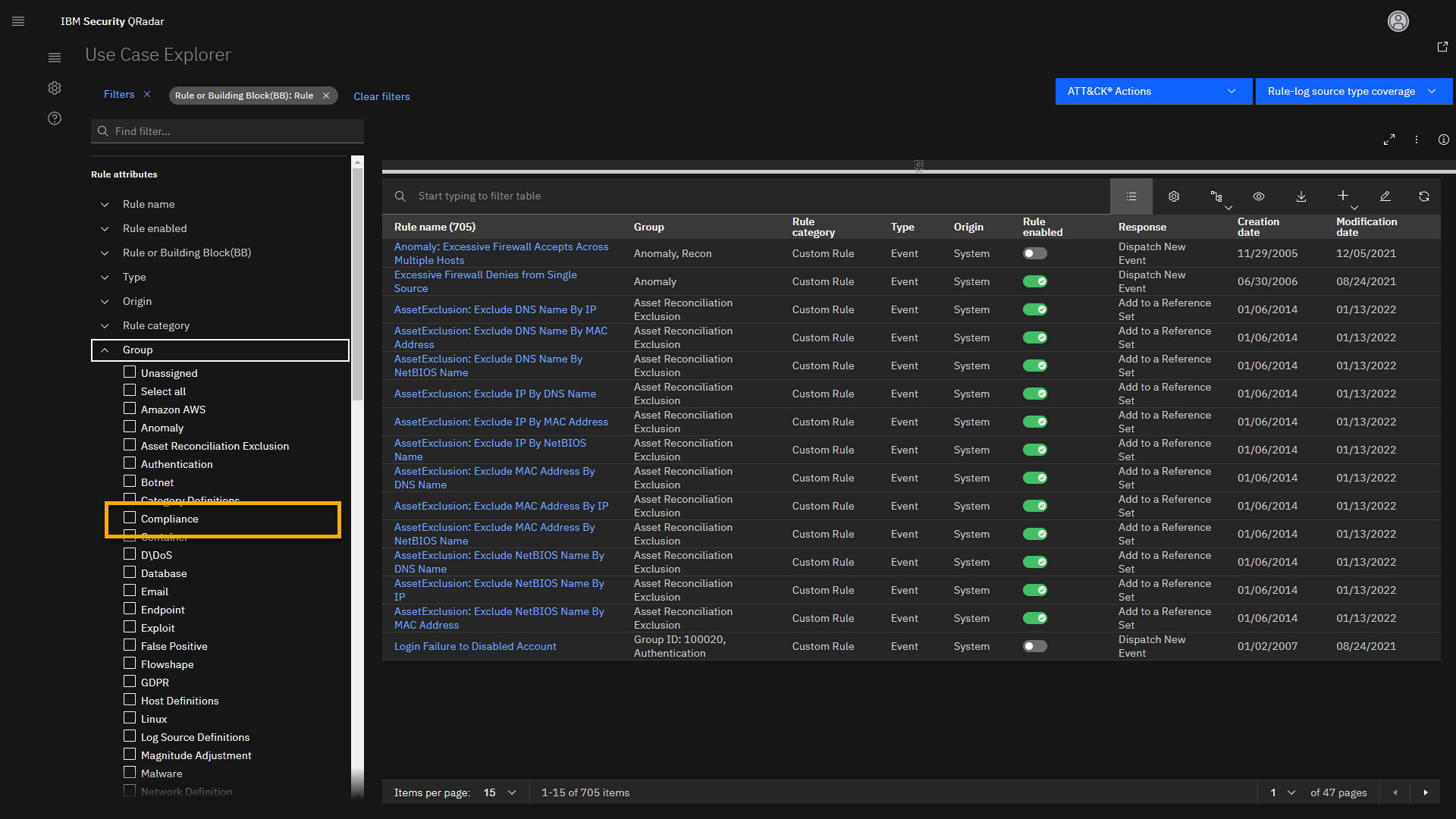Open the items per page dropdown
Screen dimensions: 1456x819
(x=500, y=792)
